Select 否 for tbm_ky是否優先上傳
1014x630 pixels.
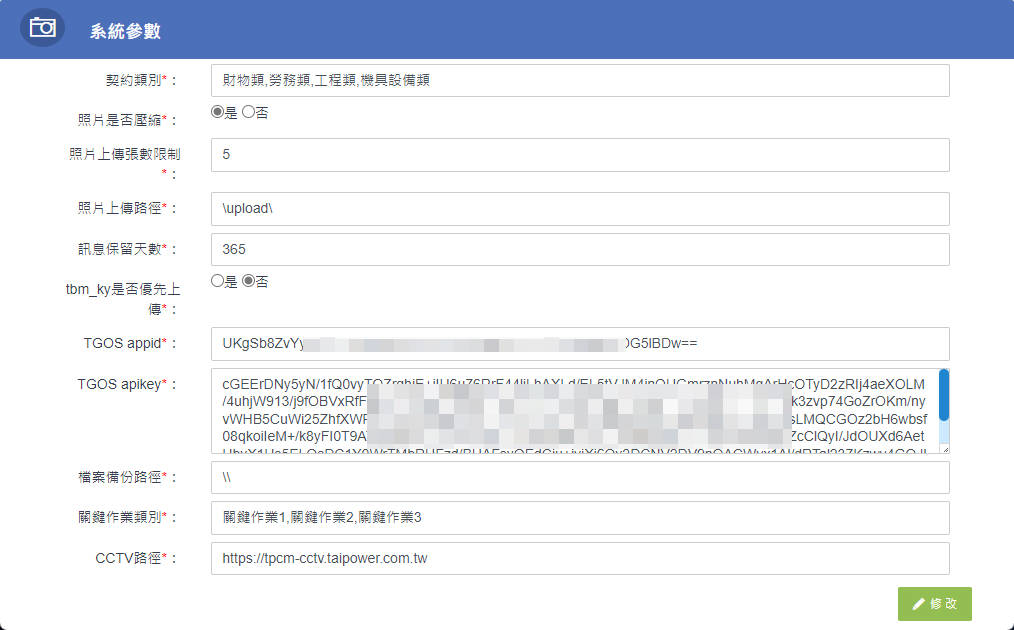click(248, 281)
